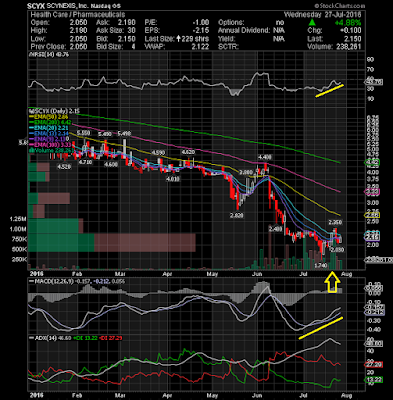
Task: Click the 5.550 price high annotation
Action: click(x=83, y=133)
